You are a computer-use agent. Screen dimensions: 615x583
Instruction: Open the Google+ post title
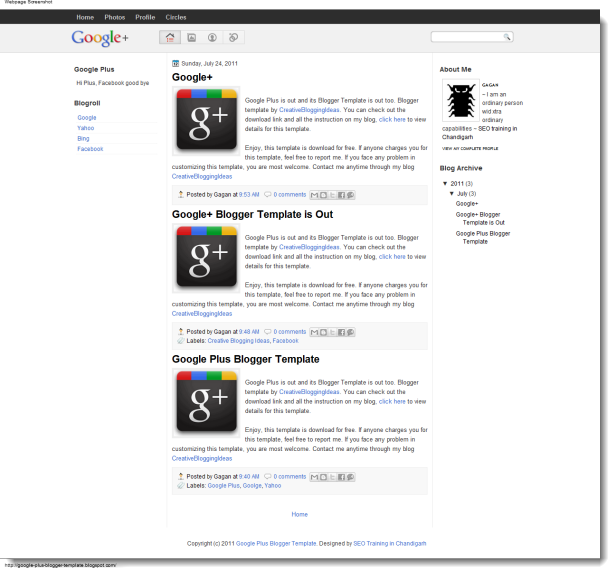click(x=192, y=77)
